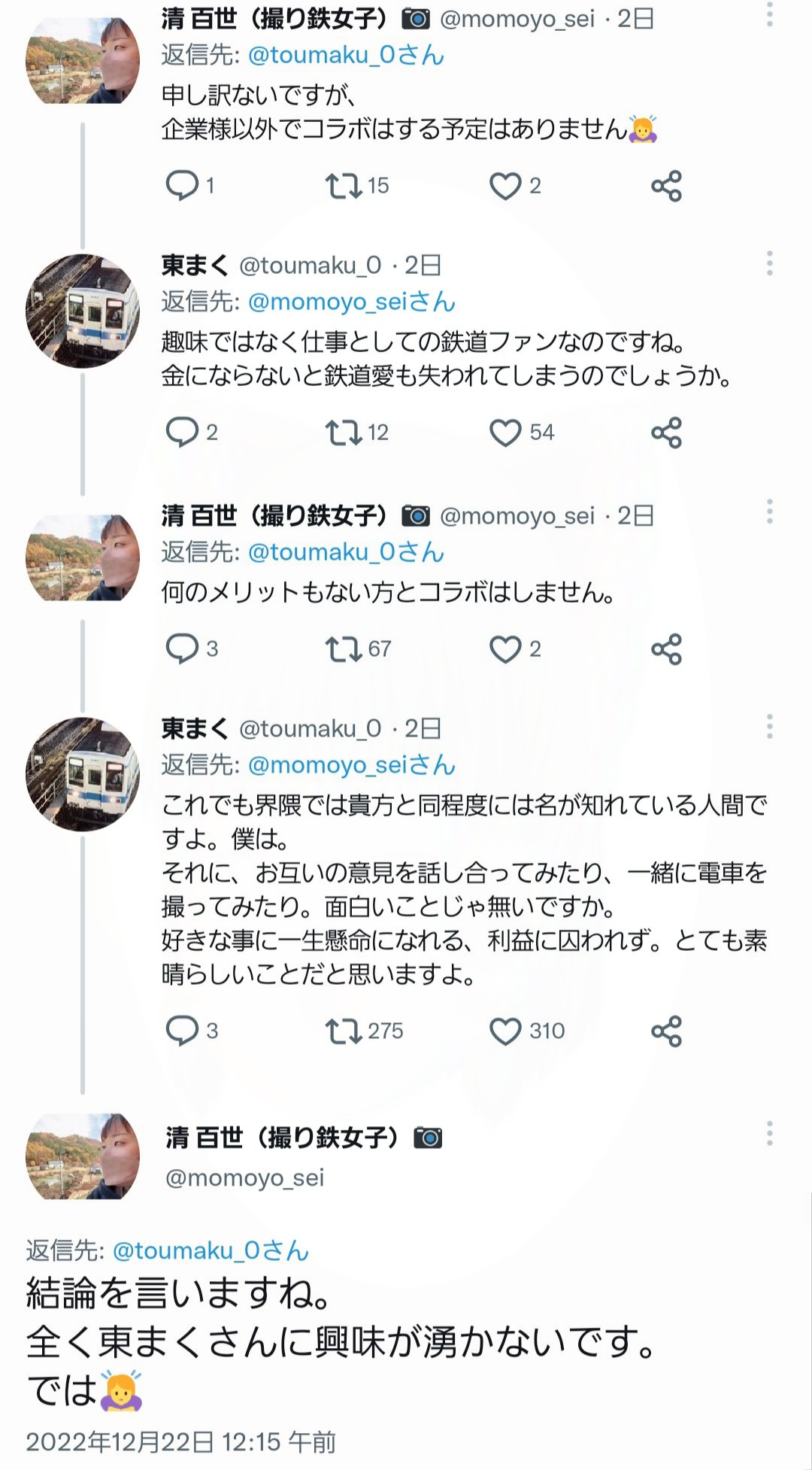Screen dimensions: 812x1470
Task: Open more options menu on final main tweet
Action: tap(769, 1133)
